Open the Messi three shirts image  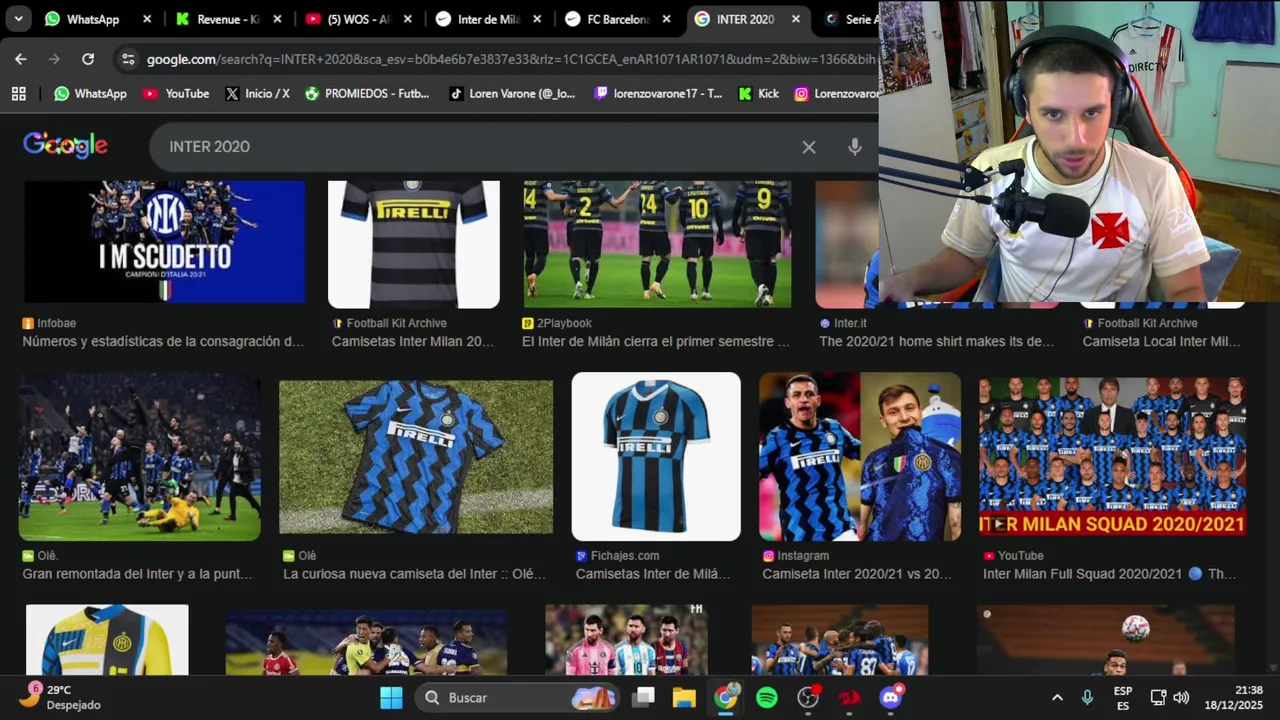click(626, 640)
